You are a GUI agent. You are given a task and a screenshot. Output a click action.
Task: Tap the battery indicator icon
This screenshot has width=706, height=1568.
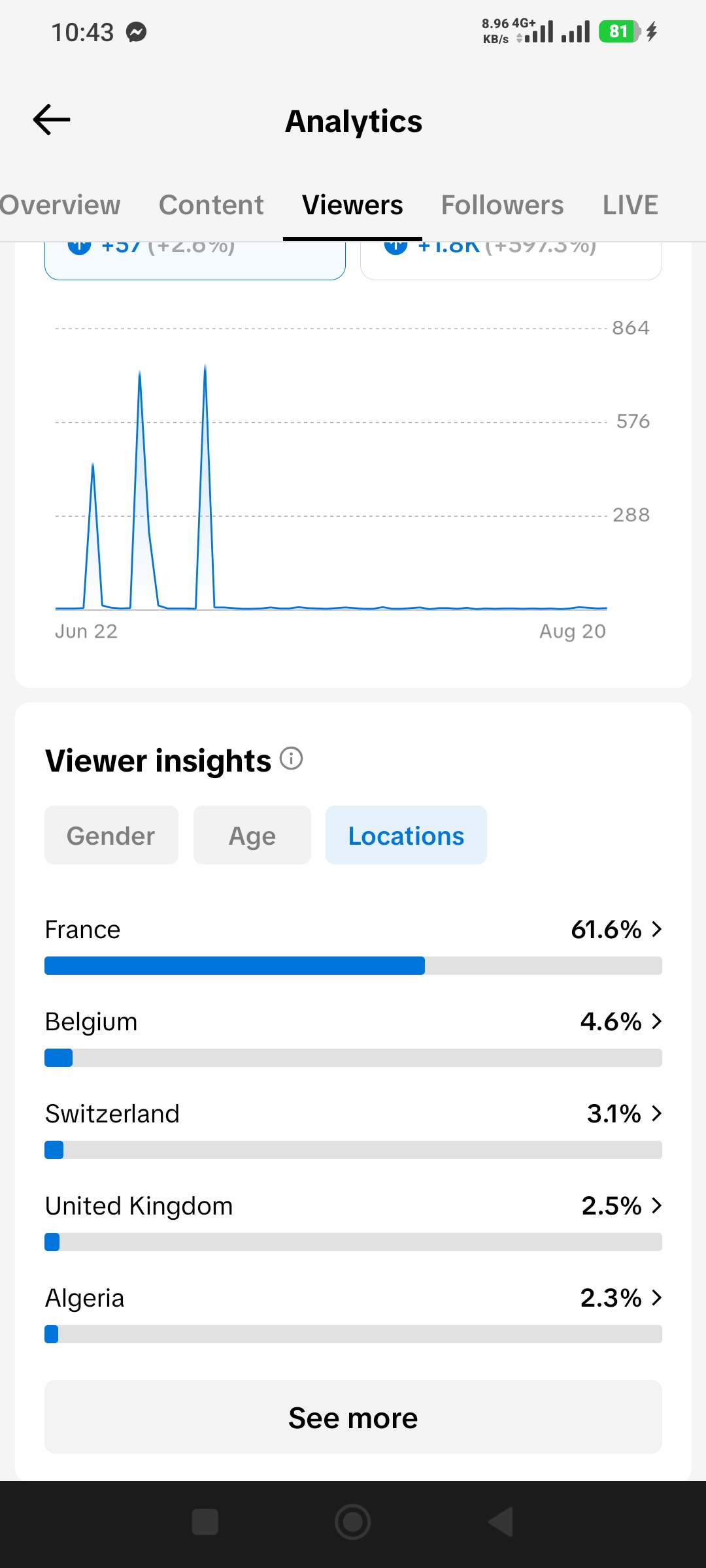point(619,31)
